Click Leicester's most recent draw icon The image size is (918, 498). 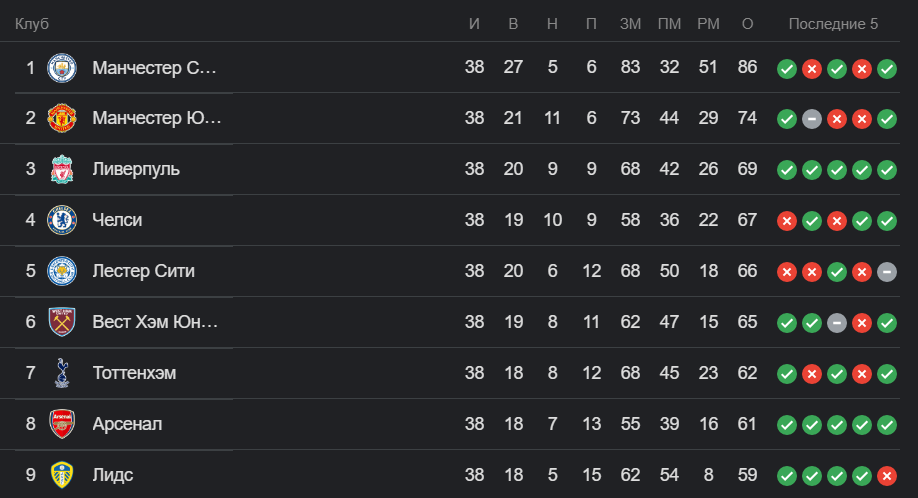(x=887, y=272)
